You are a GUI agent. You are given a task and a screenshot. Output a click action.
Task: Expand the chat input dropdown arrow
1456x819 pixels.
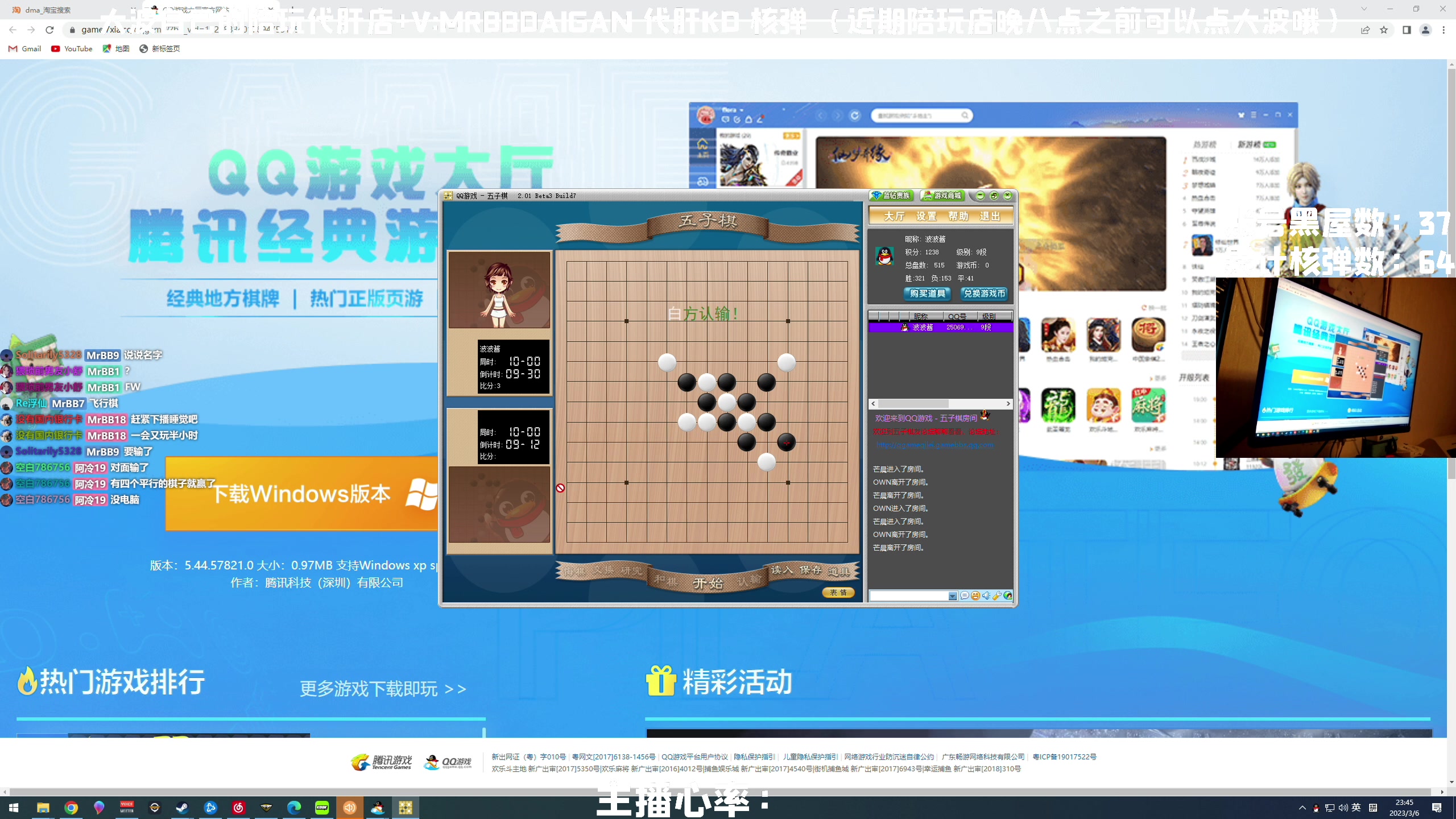click(953, 596)
